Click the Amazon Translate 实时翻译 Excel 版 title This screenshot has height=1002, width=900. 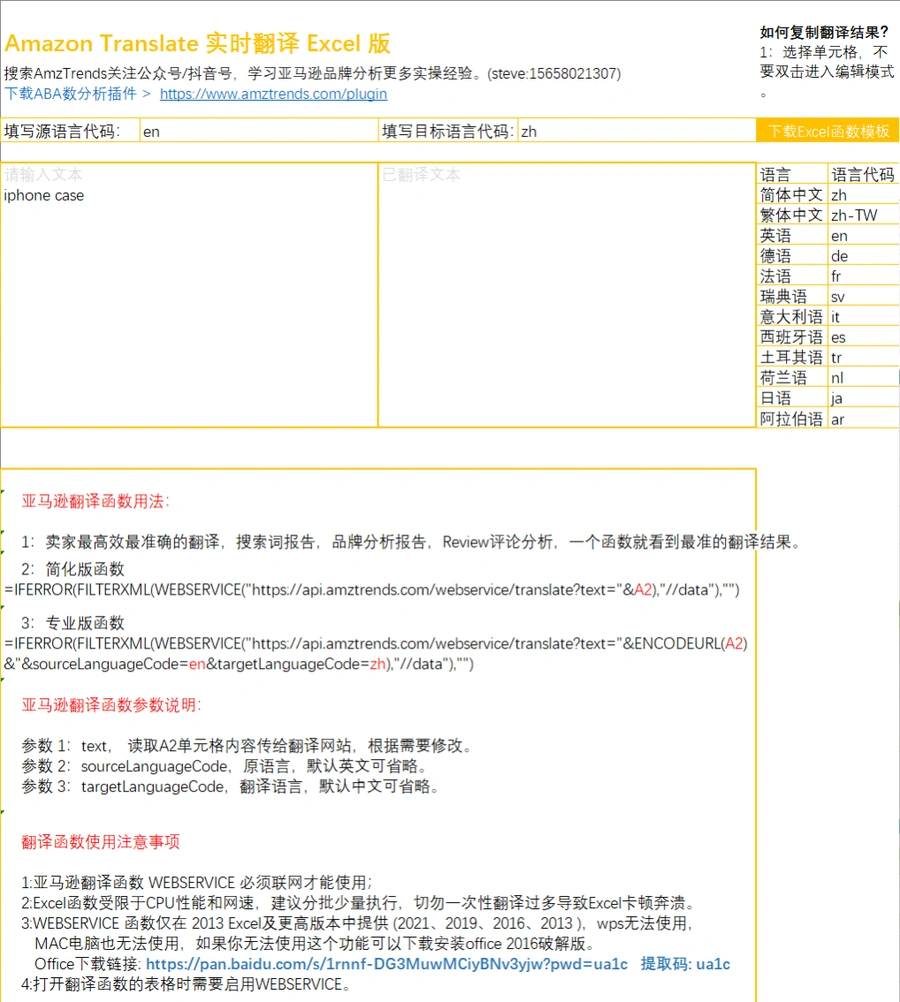coord(198,43)
